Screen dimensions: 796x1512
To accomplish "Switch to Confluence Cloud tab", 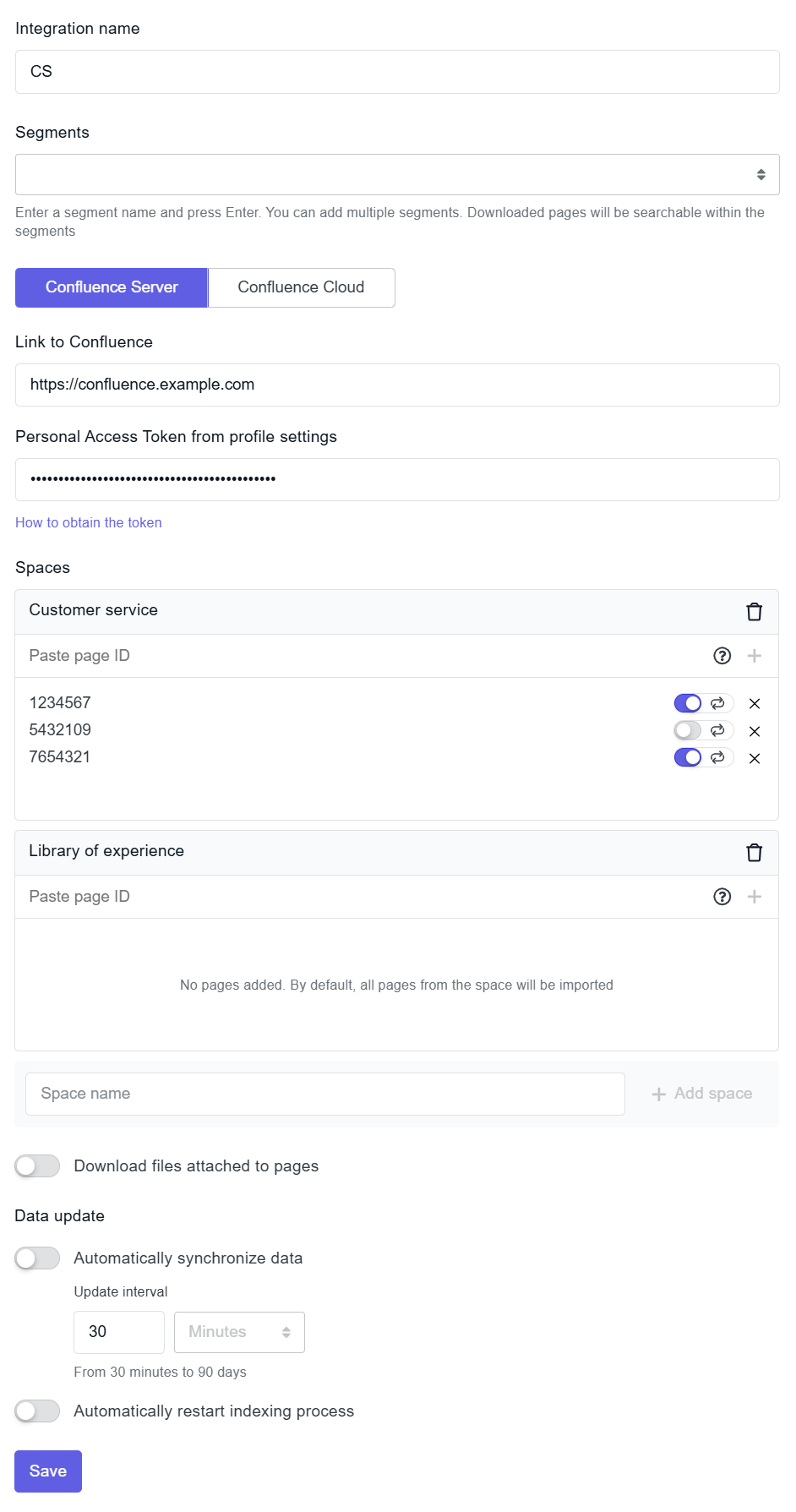I will (301, 287).
